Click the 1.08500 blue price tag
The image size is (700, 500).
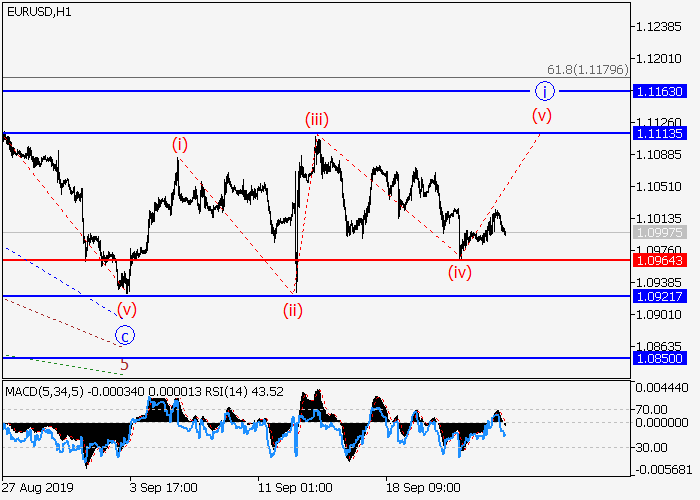659,357
